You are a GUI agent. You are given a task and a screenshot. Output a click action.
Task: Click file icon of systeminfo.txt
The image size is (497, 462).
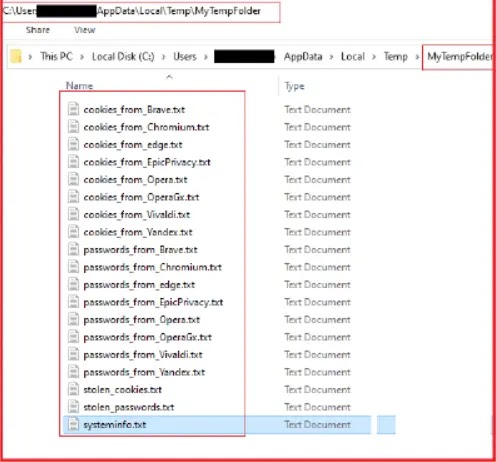73,424
